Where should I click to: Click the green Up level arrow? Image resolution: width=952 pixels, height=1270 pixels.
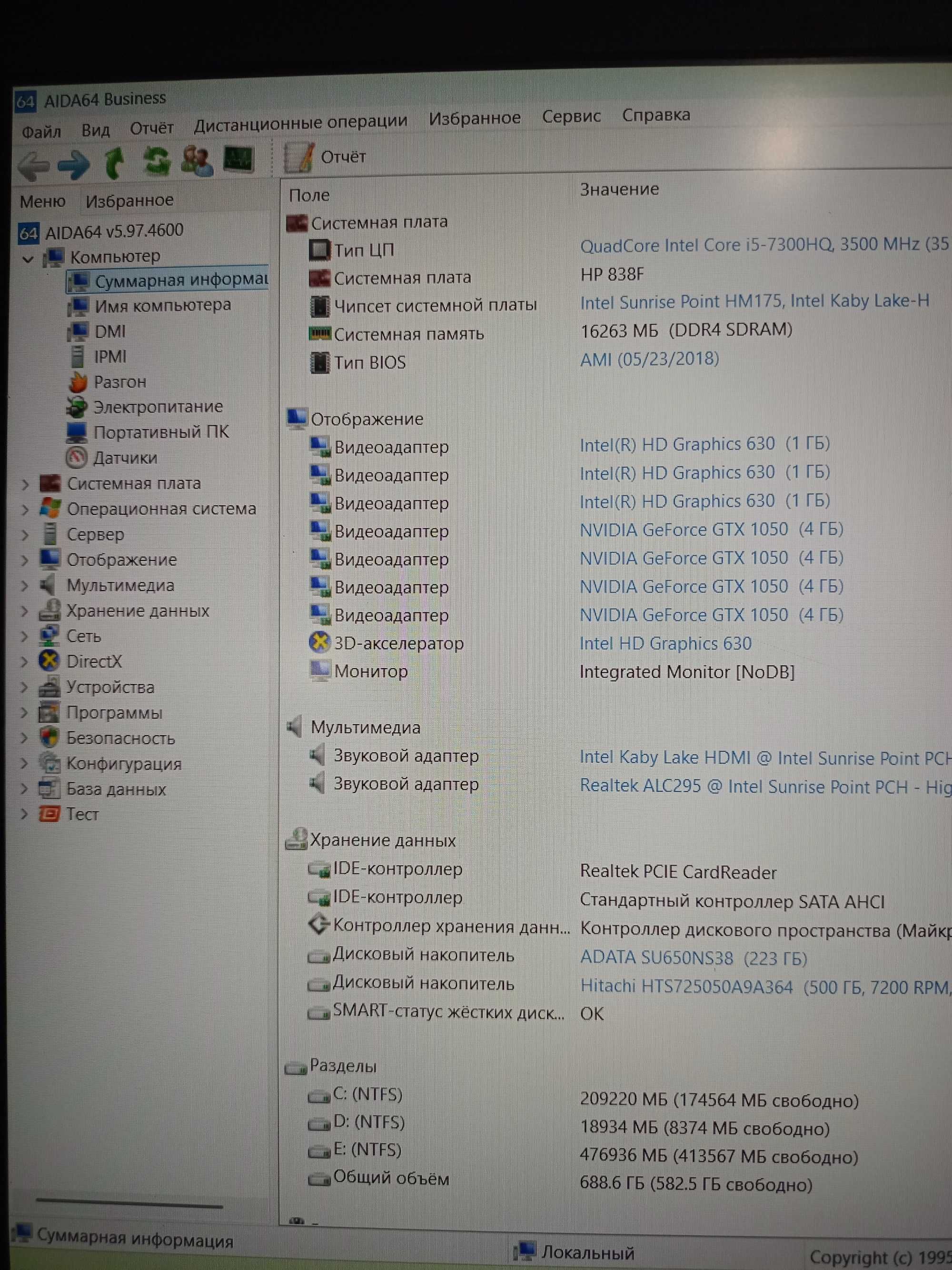coord(114,162)
